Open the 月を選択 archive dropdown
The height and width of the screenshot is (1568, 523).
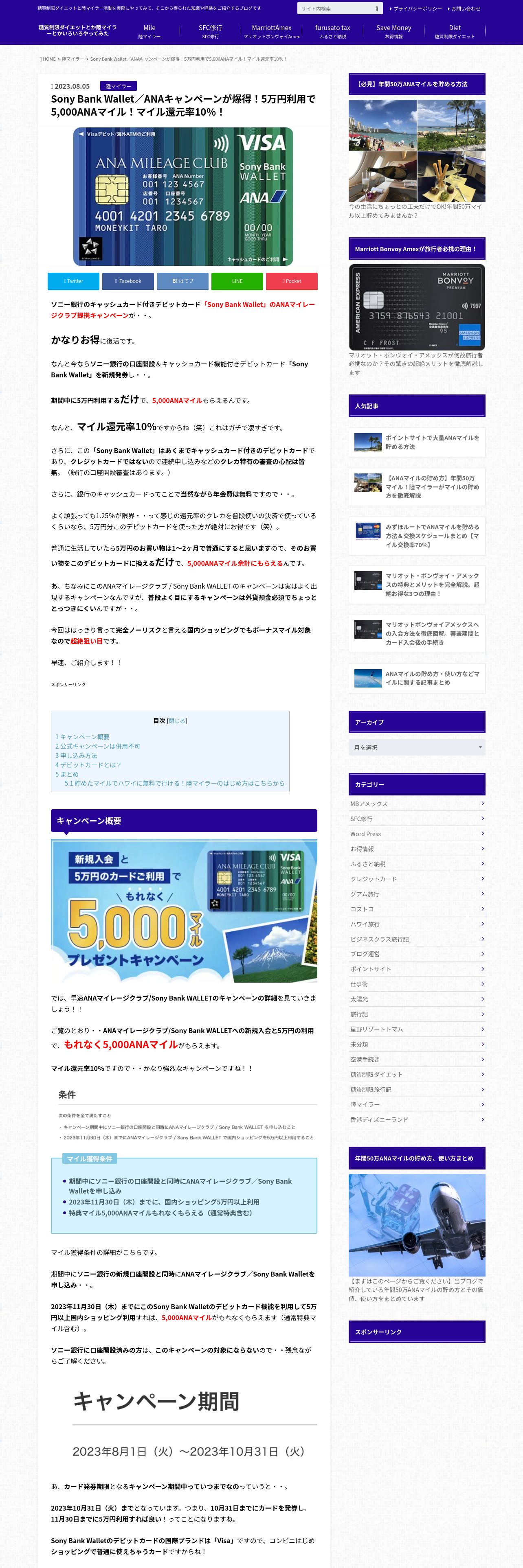tap(416, 747)
